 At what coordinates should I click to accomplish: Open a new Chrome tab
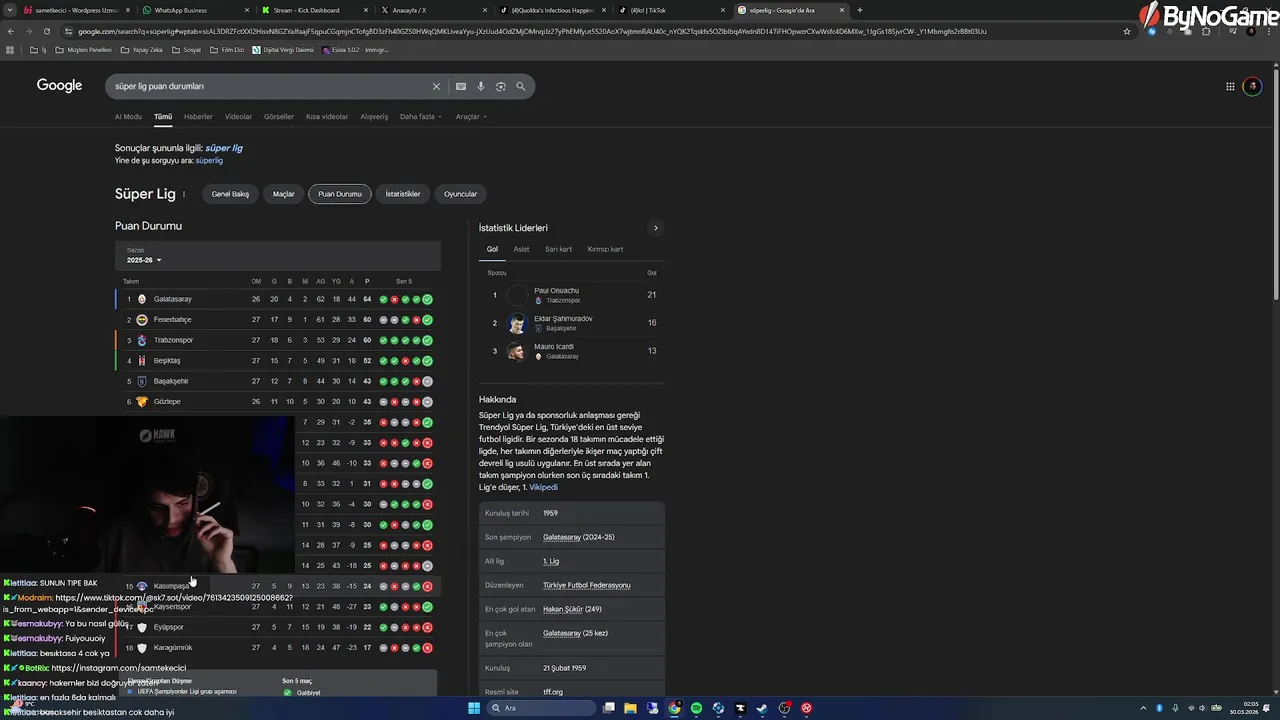(x=860, y=10)
